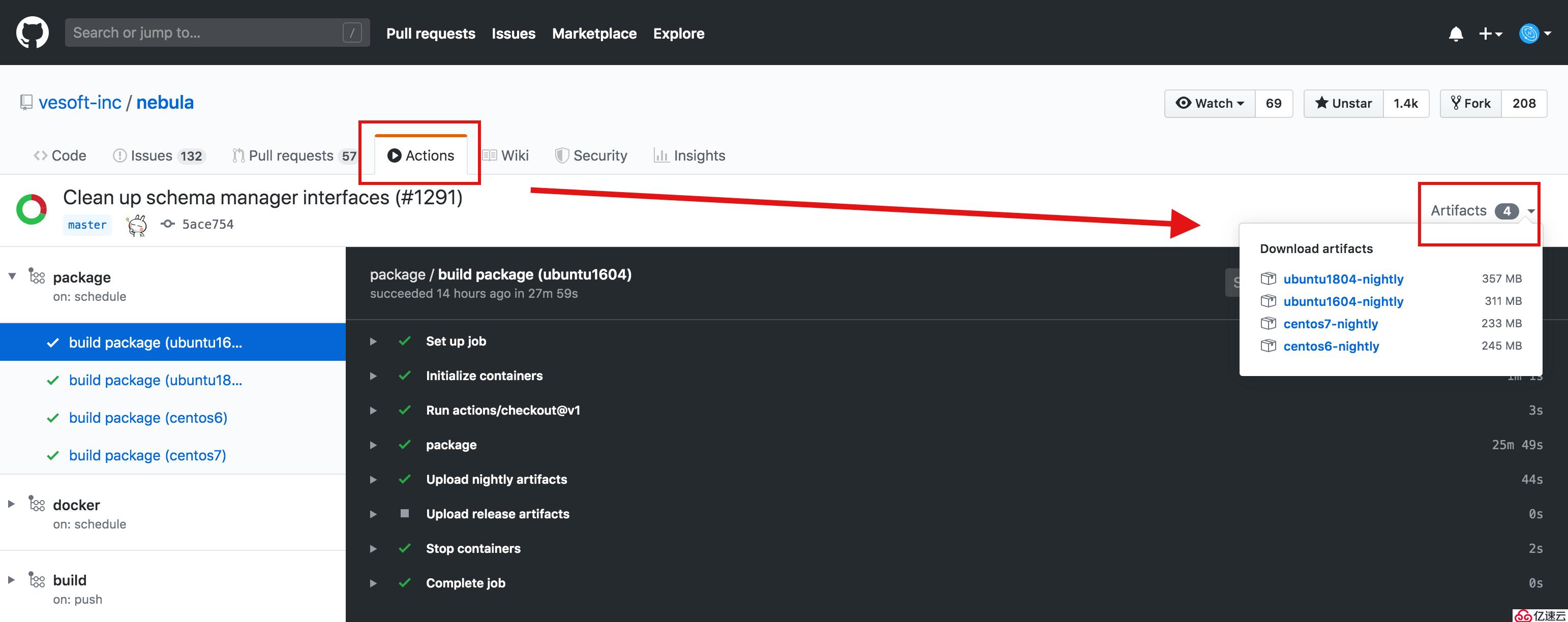
Task: Focus the Search or jump to field
Action: point(217,32)
